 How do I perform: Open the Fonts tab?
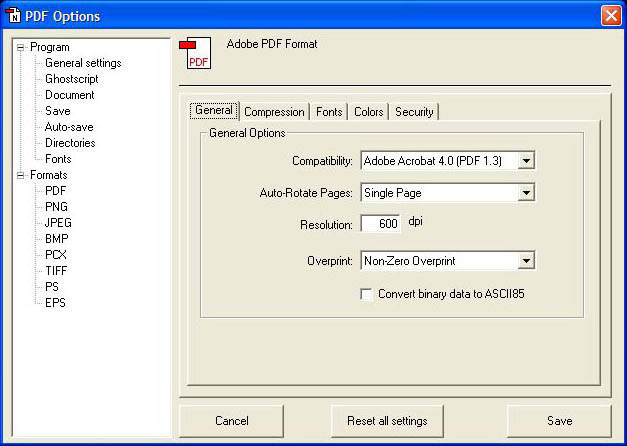coord(329,112)
